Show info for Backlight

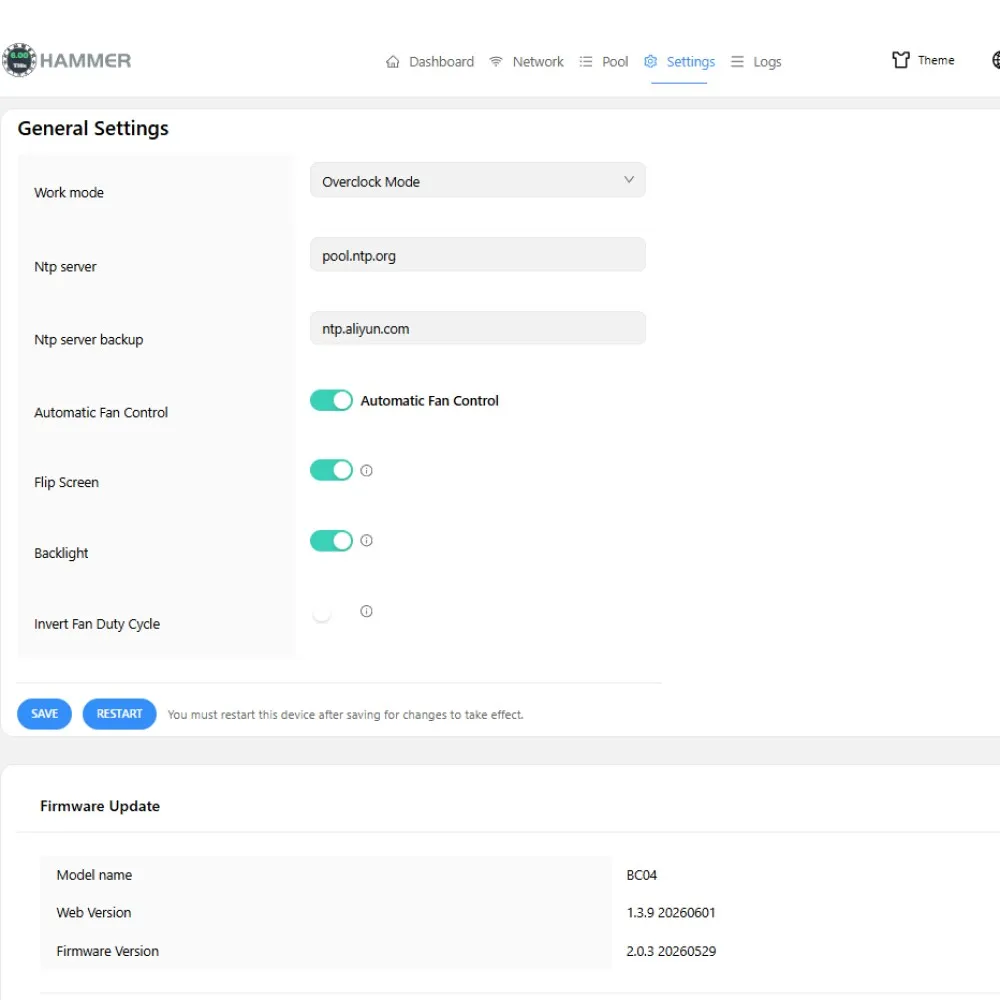[x=366, y=540]
